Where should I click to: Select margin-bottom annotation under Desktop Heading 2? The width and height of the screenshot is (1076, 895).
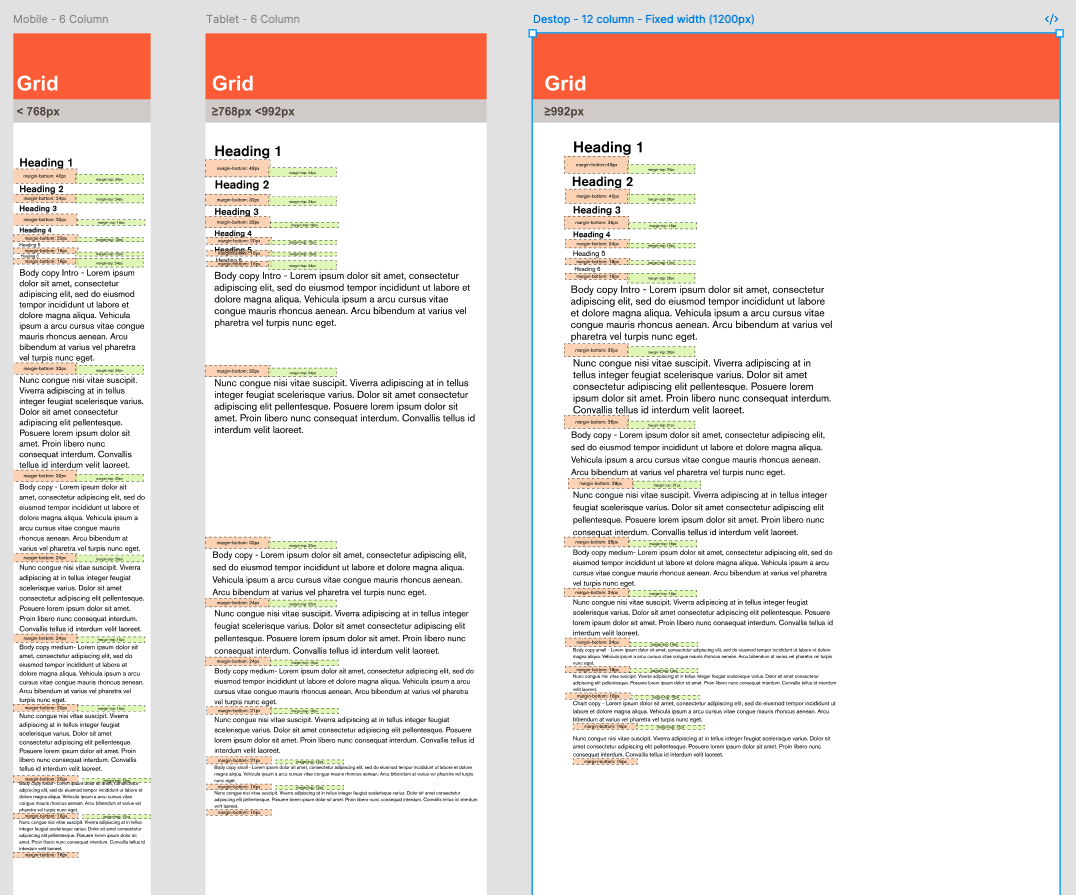coord(596,196)
